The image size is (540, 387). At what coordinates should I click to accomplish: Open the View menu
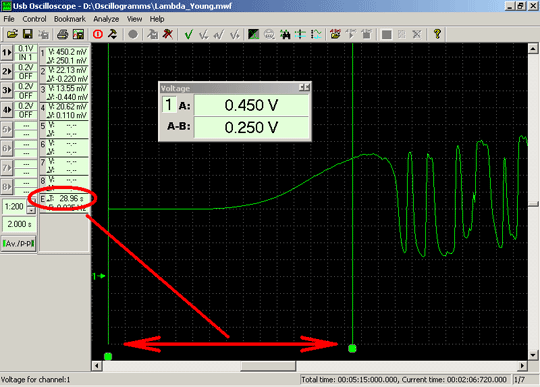click(134, 19)
